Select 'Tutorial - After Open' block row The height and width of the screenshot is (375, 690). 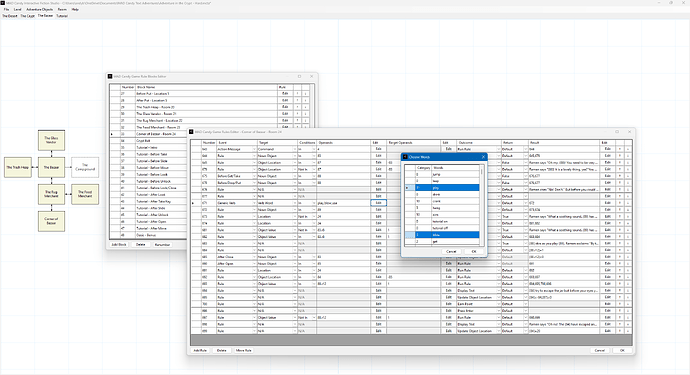(148, 222)
